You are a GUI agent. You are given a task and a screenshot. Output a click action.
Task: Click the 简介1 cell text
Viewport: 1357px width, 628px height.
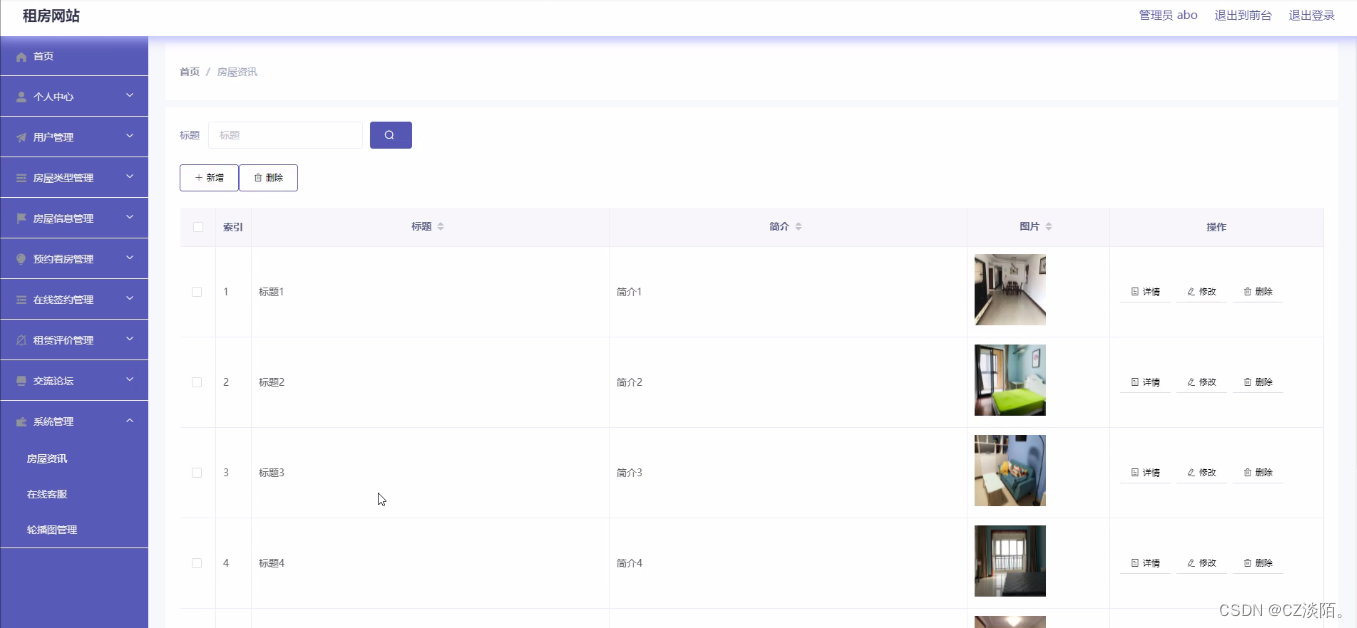[629, 292]
